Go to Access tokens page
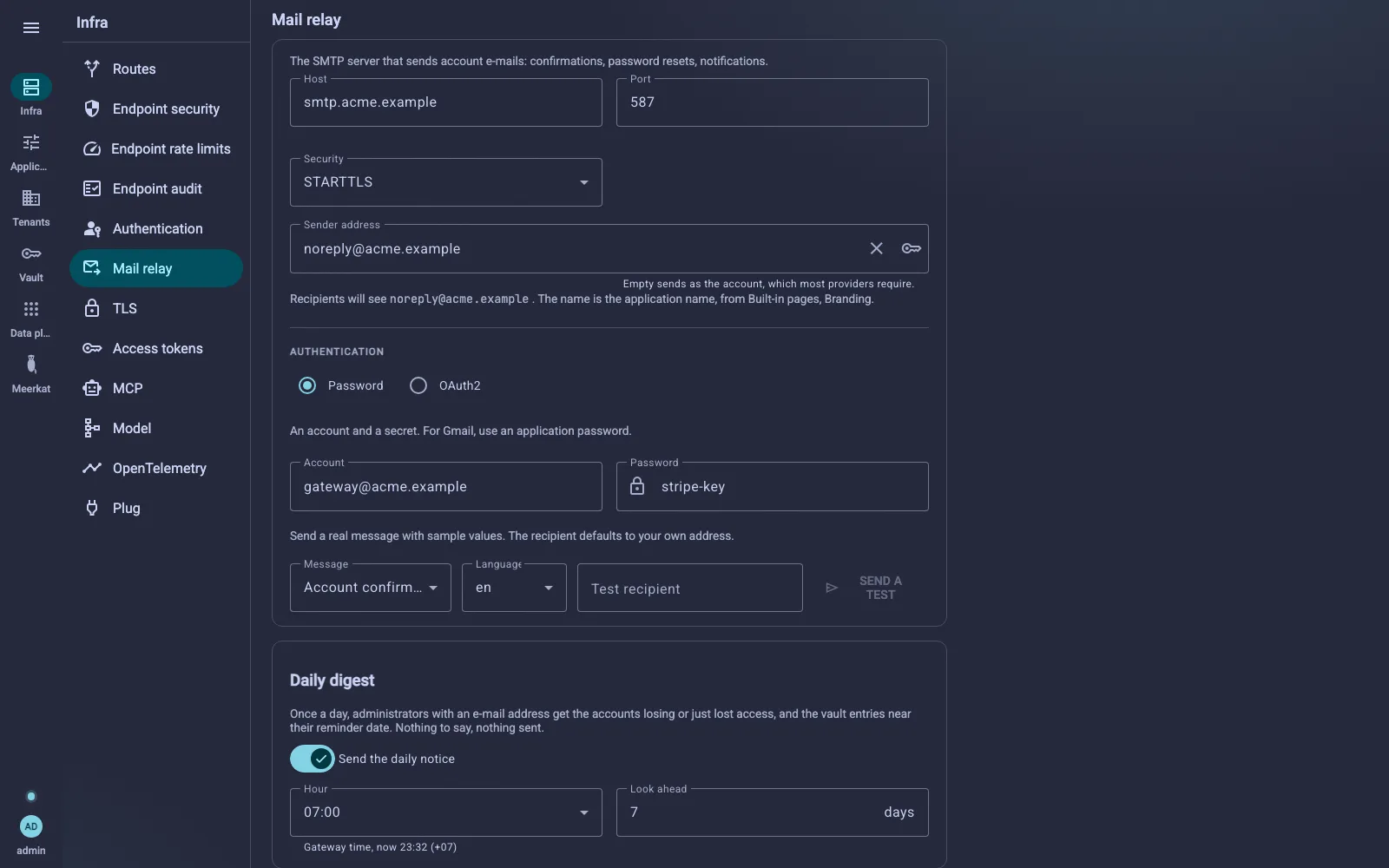This screenshot has width=1389, height=868. pos(156,348)
